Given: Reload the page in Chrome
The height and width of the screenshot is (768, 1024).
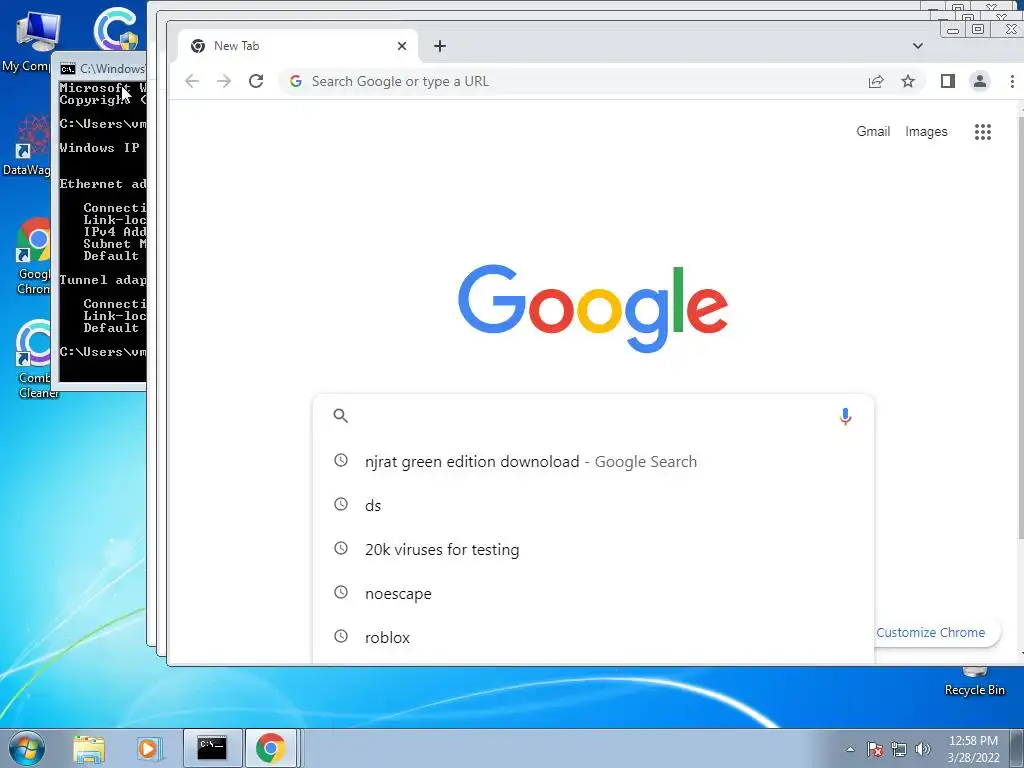Looking at the screenshot, I should pos(256,81).
